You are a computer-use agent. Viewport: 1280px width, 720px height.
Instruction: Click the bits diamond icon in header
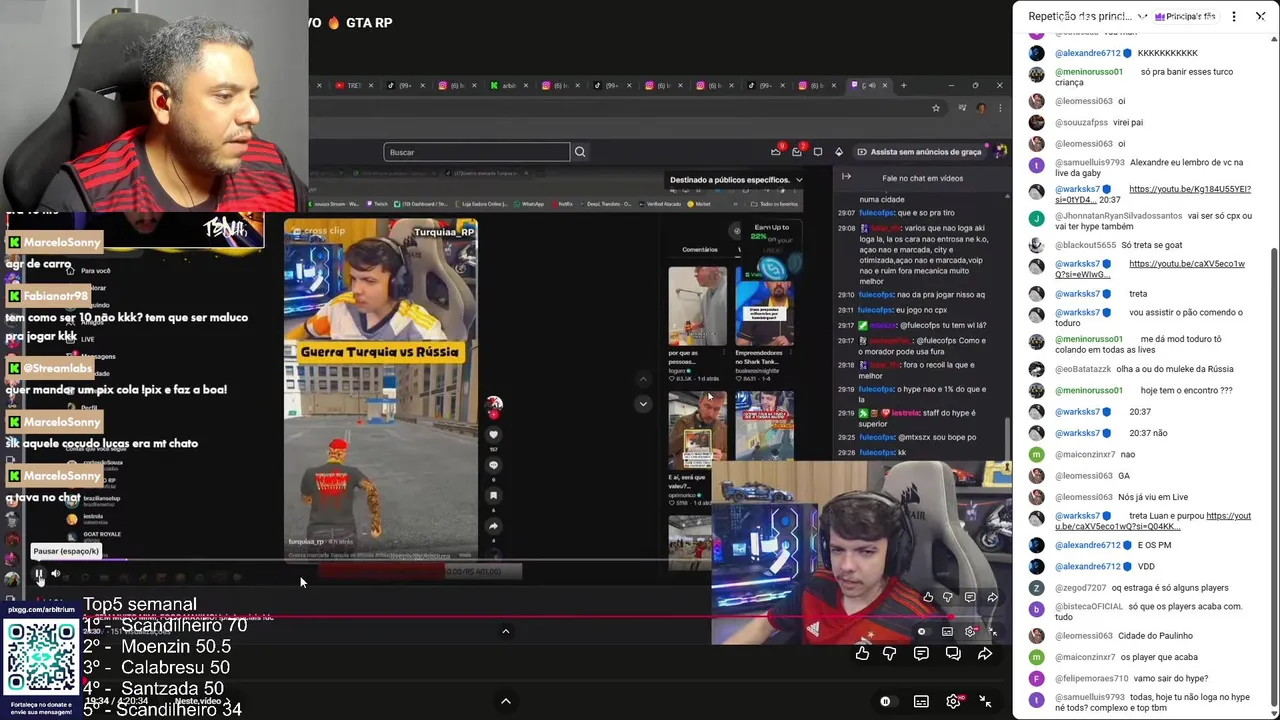[839, 152]
